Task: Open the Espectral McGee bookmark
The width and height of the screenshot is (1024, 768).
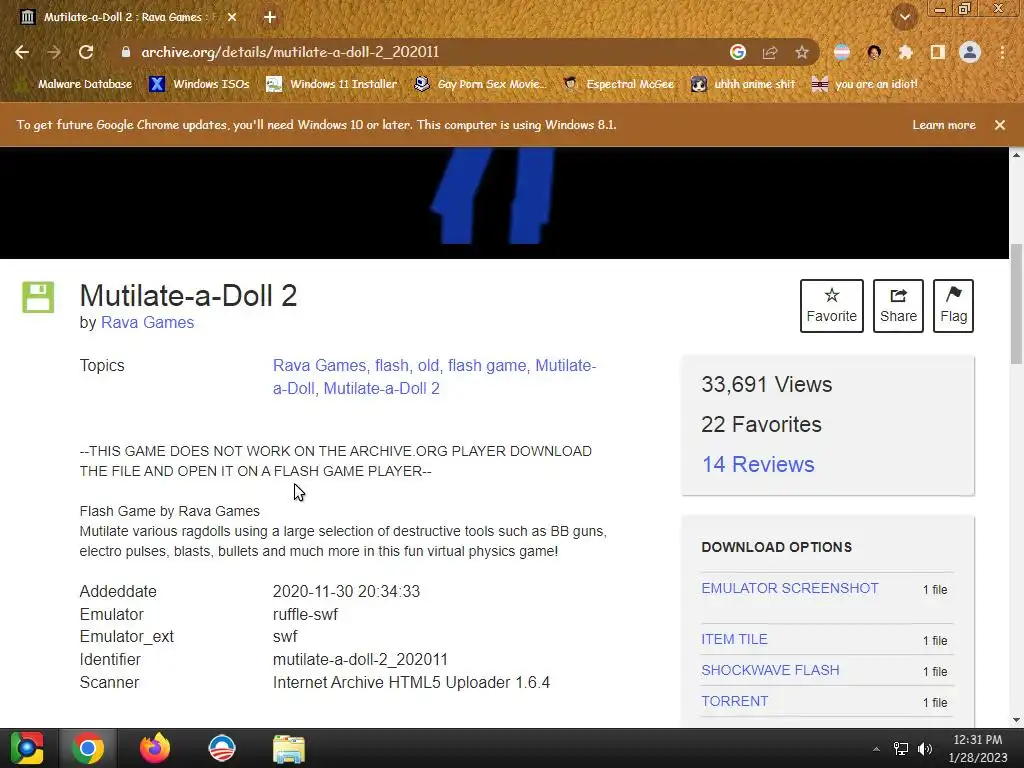Action: tap(618, 84)
